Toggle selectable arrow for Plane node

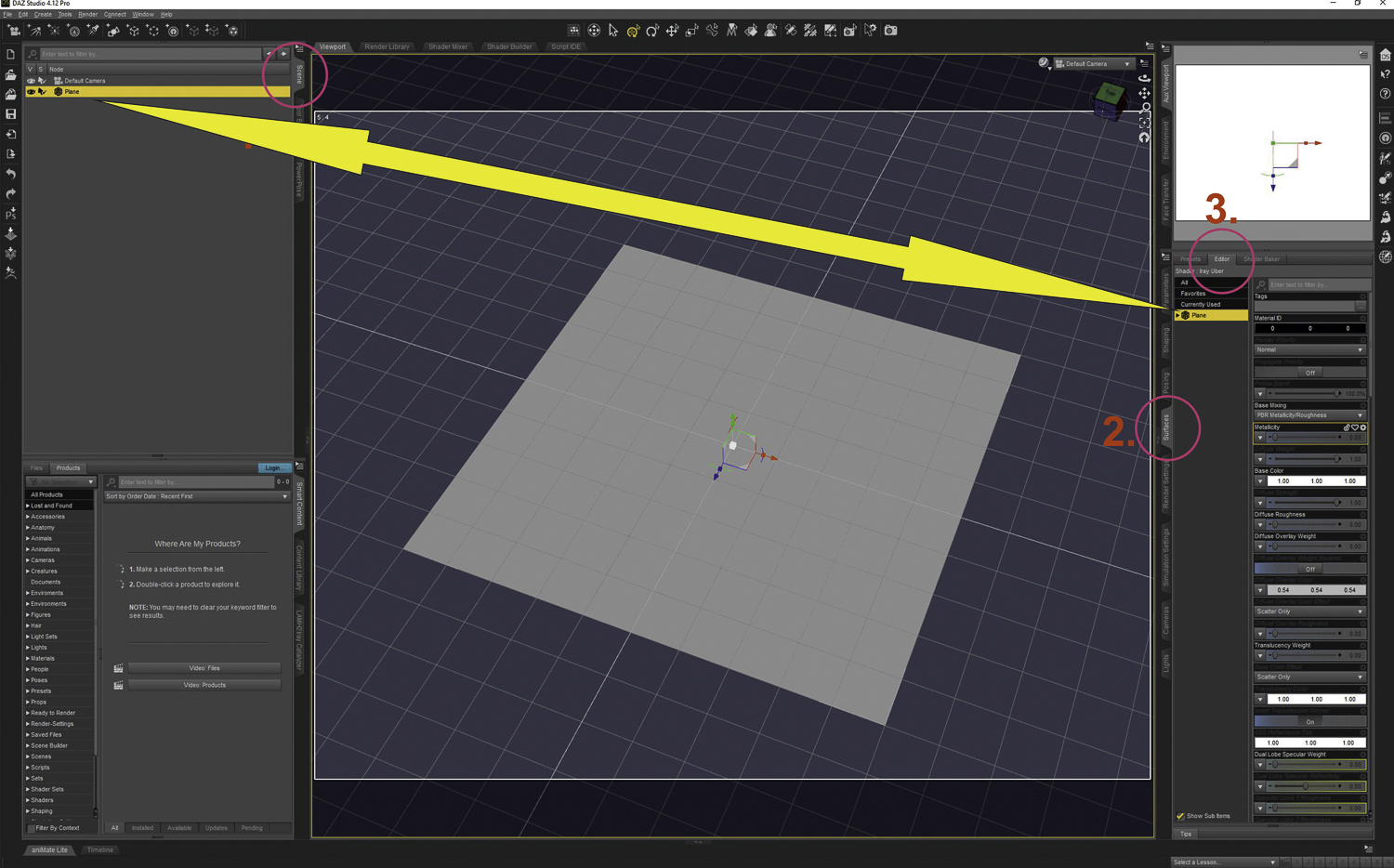[x=42, y=92]
